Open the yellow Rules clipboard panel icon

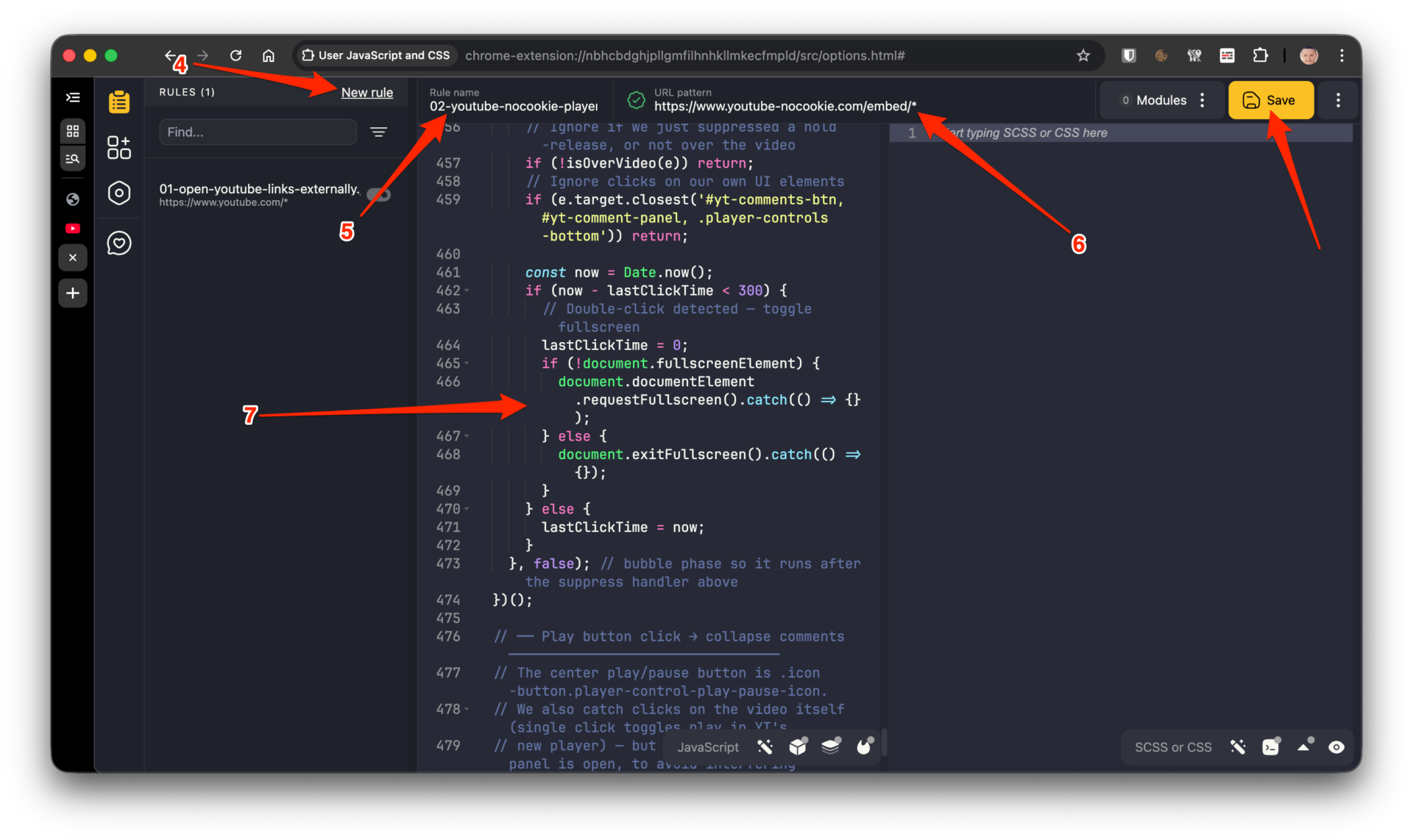[119, 102]
